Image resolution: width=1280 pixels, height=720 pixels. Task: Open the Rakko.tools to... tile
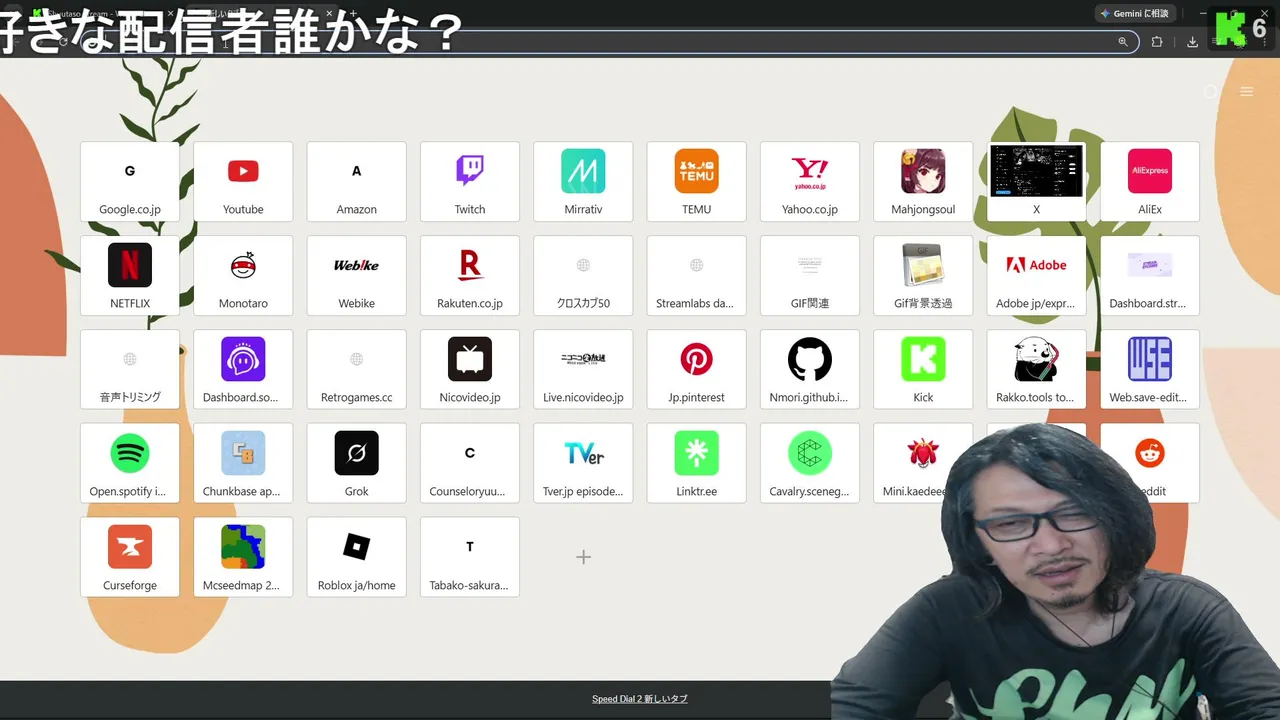(1037, 370)
